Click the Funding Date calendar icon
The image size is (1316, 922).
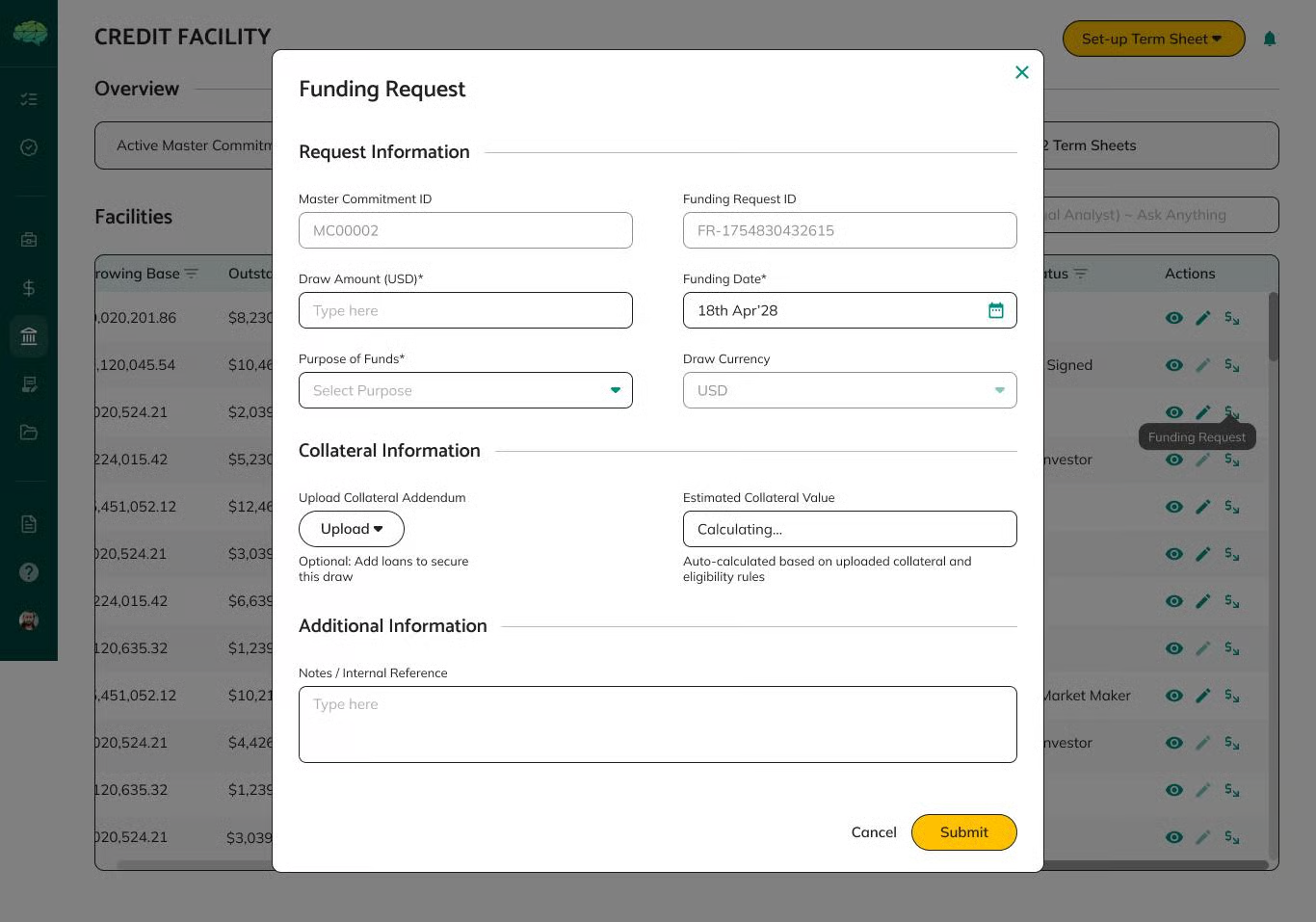coord(995,310)
